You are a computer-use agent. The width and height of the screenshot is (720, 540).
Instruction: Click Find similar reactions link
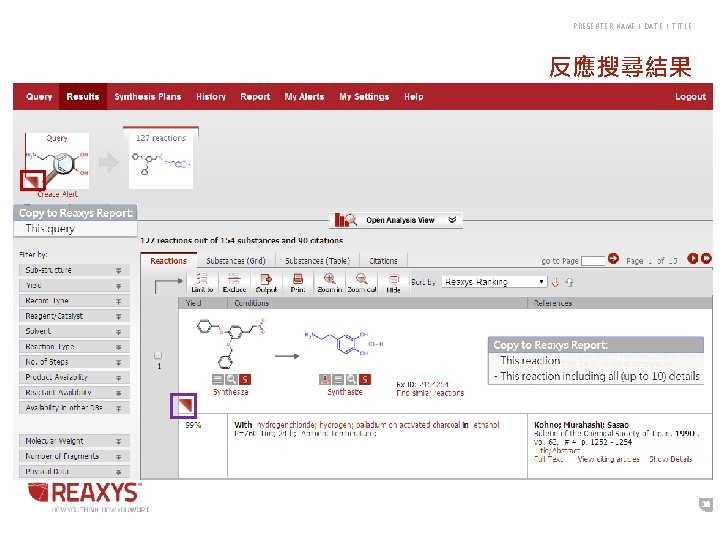pyautogui.click(x=430, y=393)
